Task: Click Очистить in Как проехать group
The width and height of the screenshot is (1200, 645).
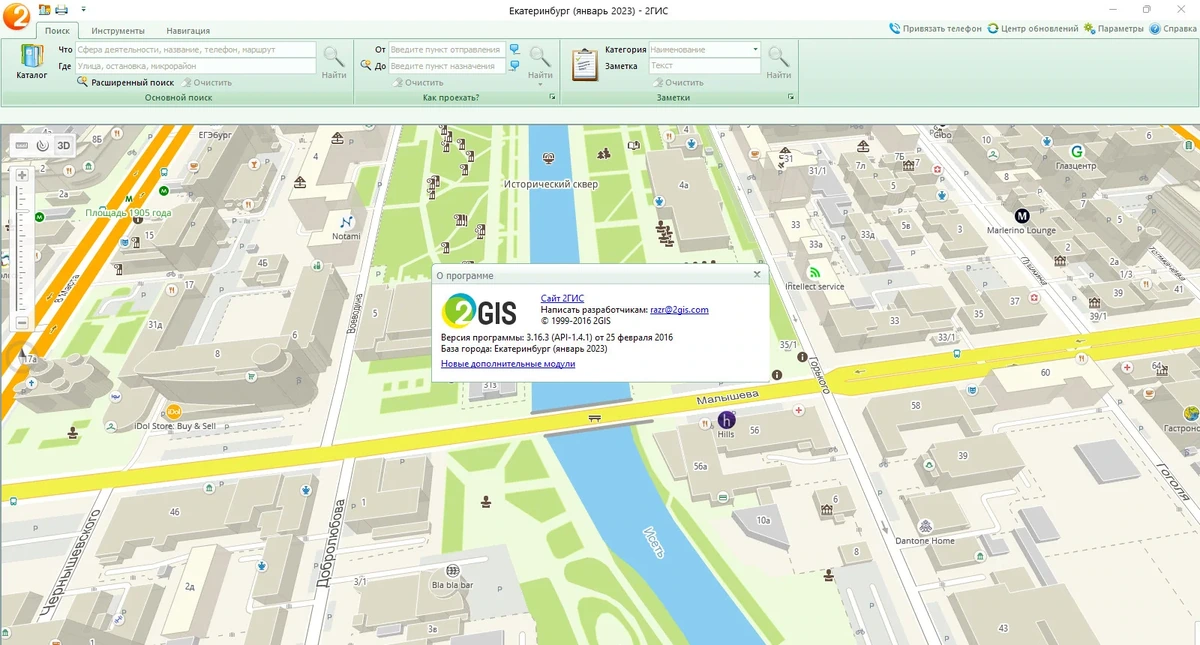Action: point(417,83)
